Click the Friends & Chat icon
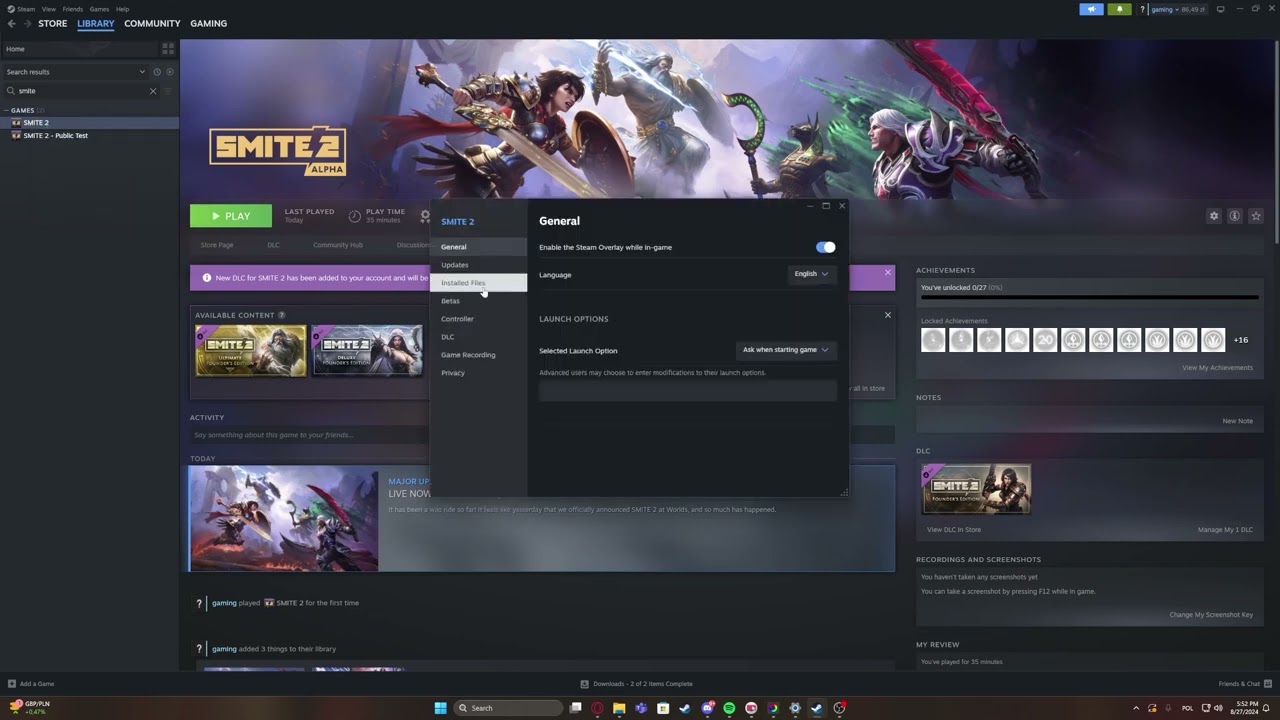Image resolution: width=1280 pixels, height=720 pixels. click(1267, 684)
